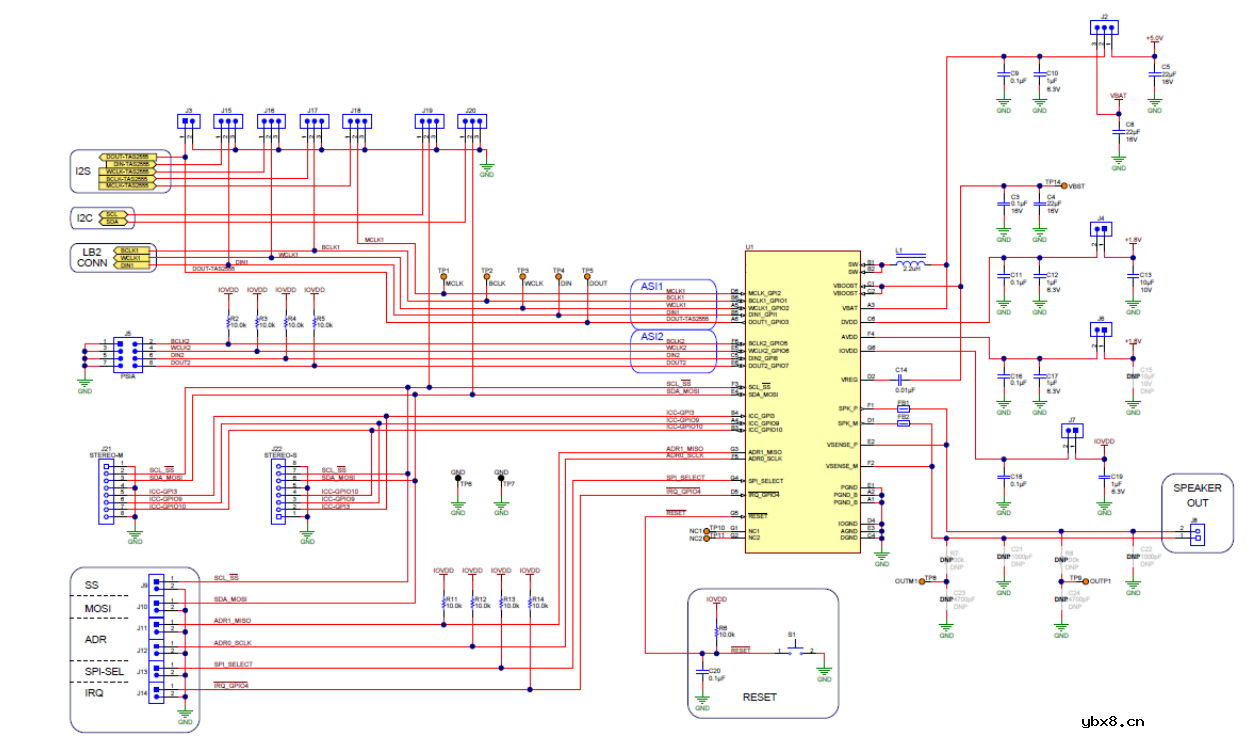The width and height of the screenshot is (1260, 752).
Task: Click the J2 power connector symbol
Action: coord(1103,29)
